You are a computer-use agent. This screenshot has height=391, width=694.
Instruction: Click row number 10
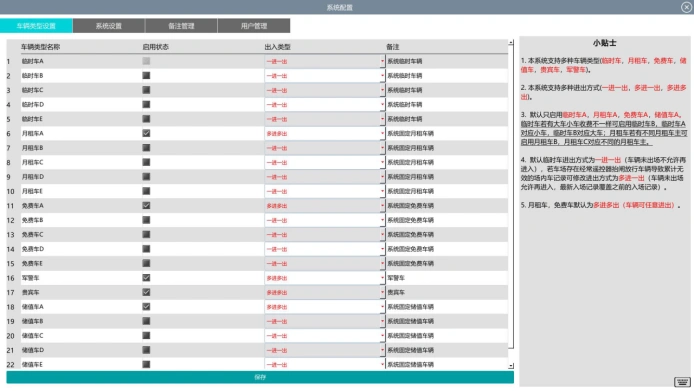pyautogui.click(x=11, y=191)
